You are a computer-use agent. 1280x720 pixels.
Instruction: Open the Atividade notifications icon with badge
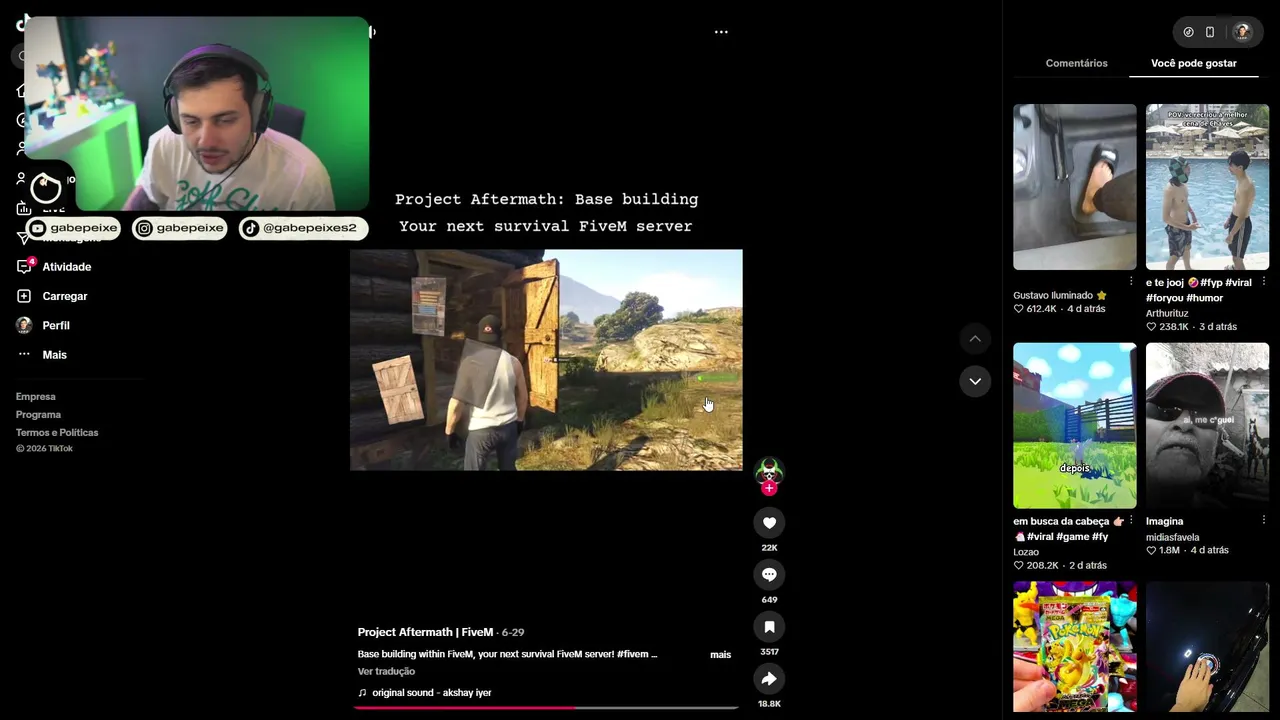24,267
